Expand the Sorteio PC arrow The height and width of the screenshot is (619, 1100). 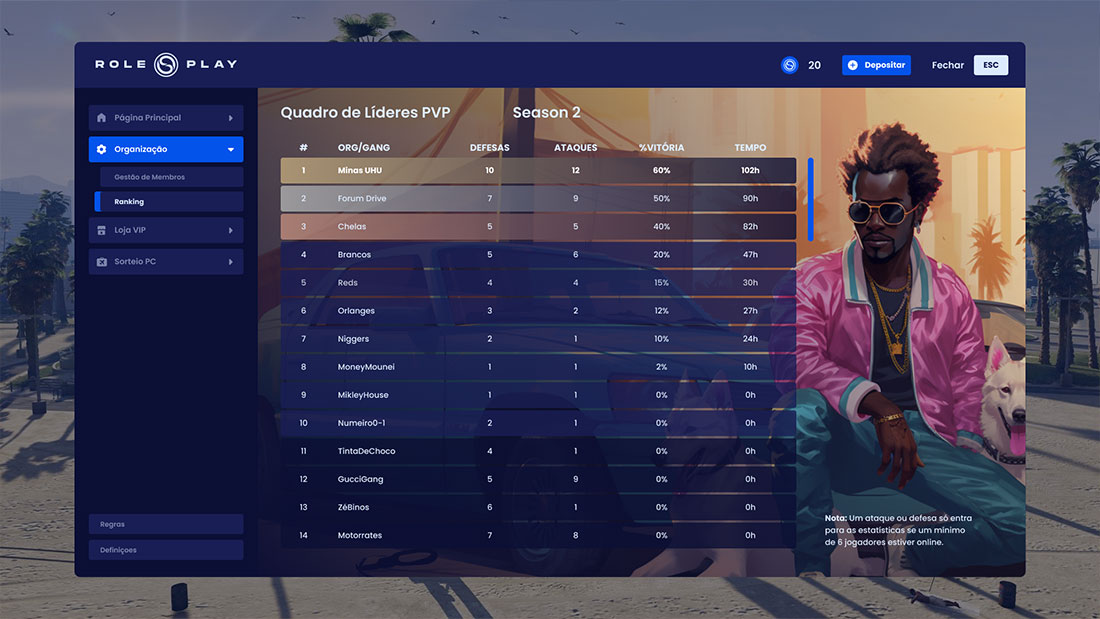pos(231,262)
